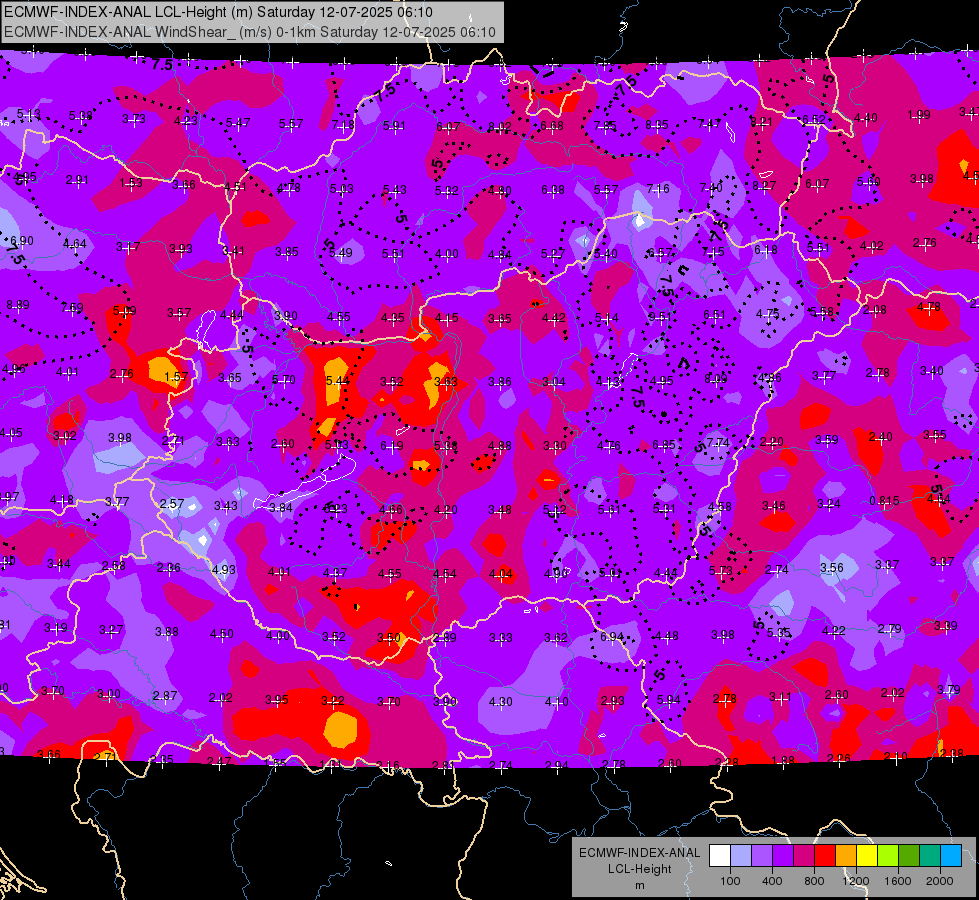979x900 pixels.
Task: Click the map value 7.85
Action: pos(605,126)
